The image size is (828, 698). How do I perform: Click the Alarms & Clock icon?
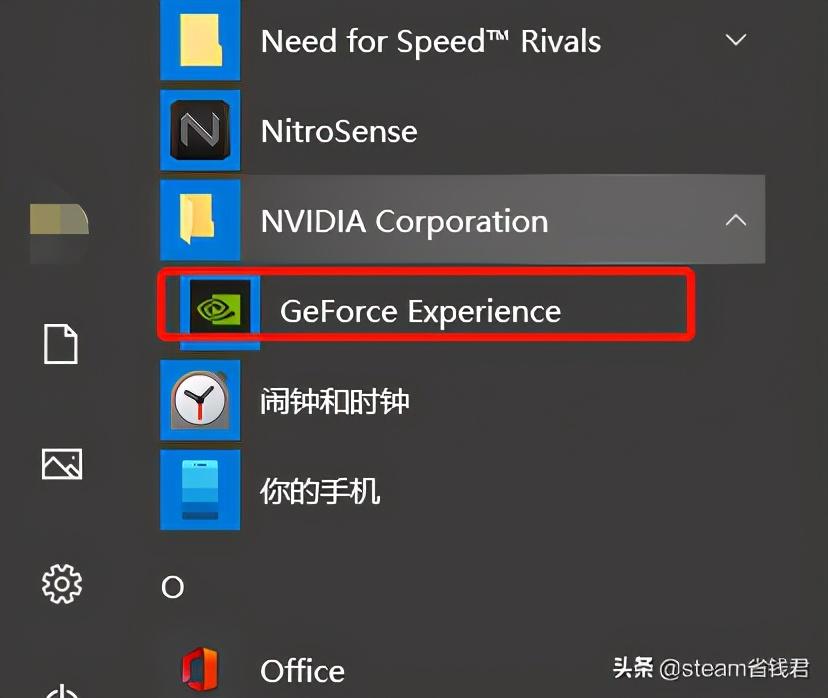pyautogui.click(x=200, y=402)
